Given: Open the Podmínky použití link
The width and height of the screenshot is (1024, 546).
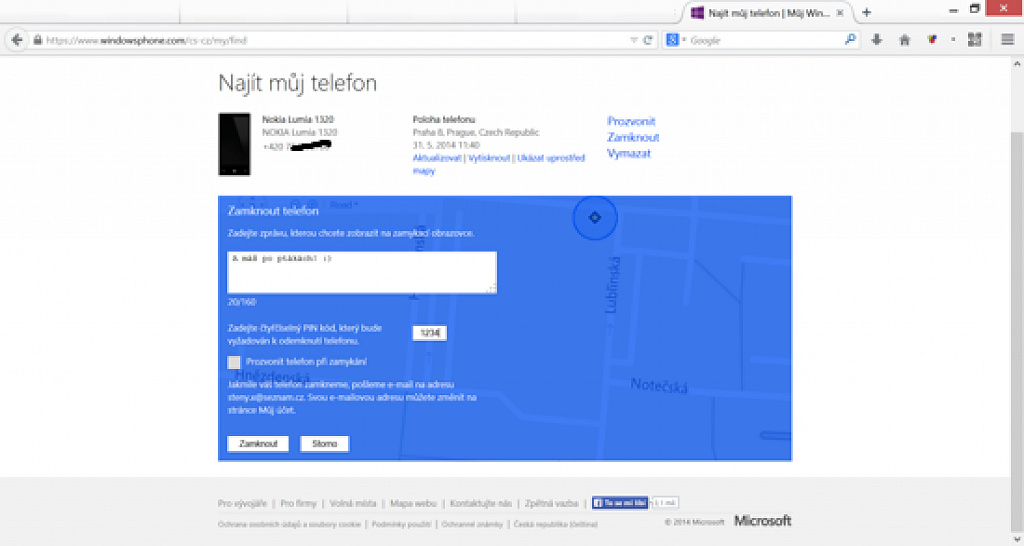Looking at the screenshot, I should 401,524.
